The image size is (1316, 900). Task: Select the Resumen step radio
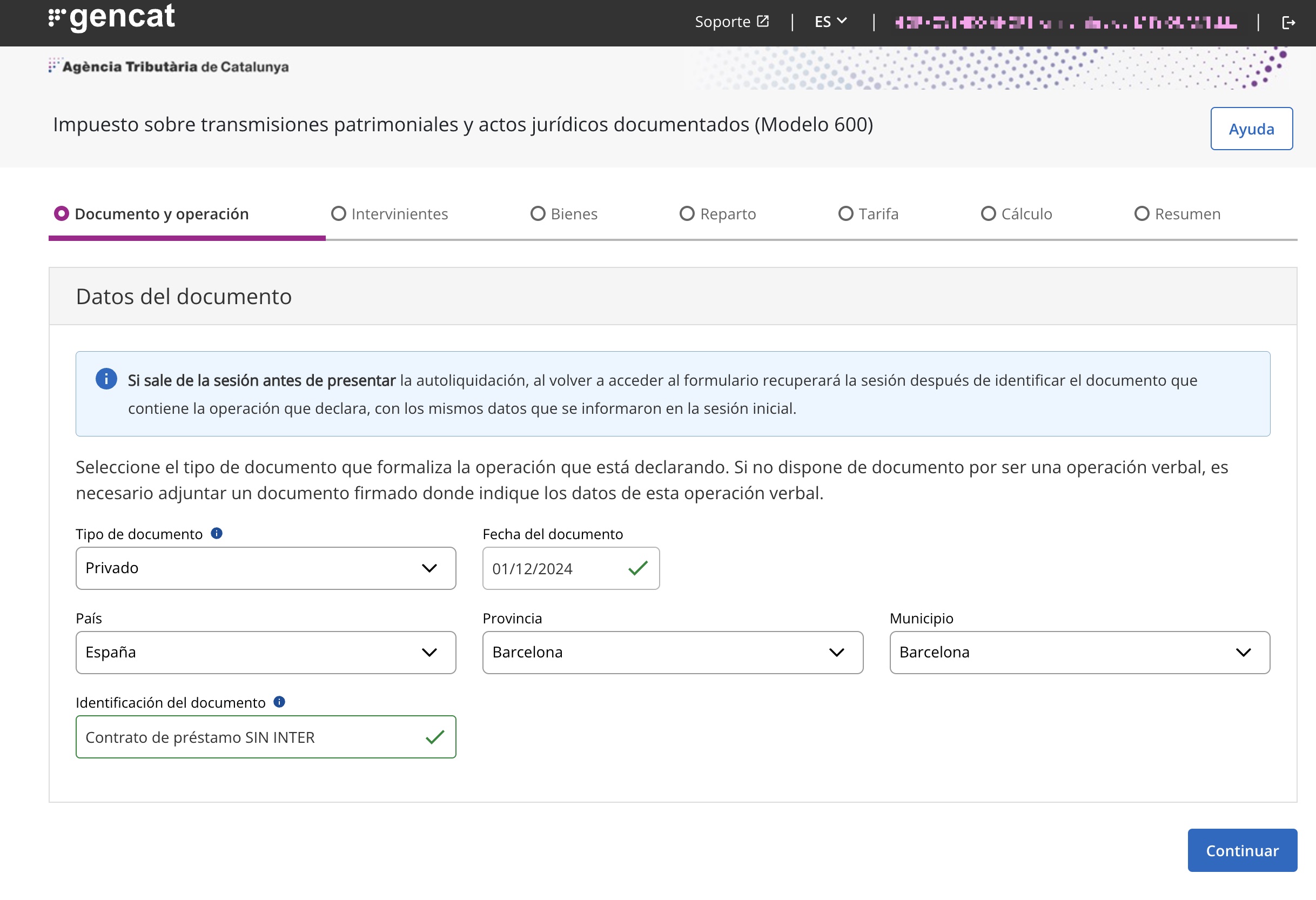click(1142, 213)
